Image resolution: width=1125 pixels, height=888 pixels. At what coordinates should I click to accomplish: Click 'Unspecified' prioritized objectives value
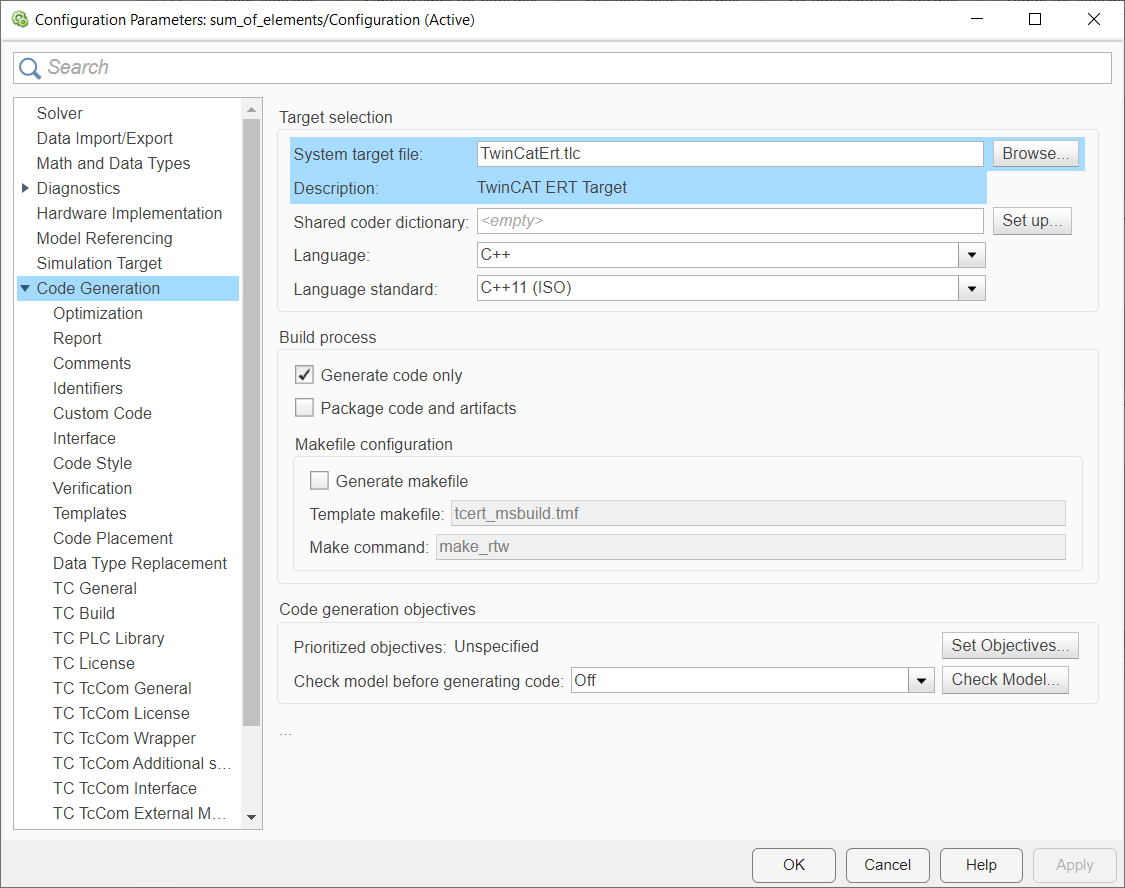[496, 646]
